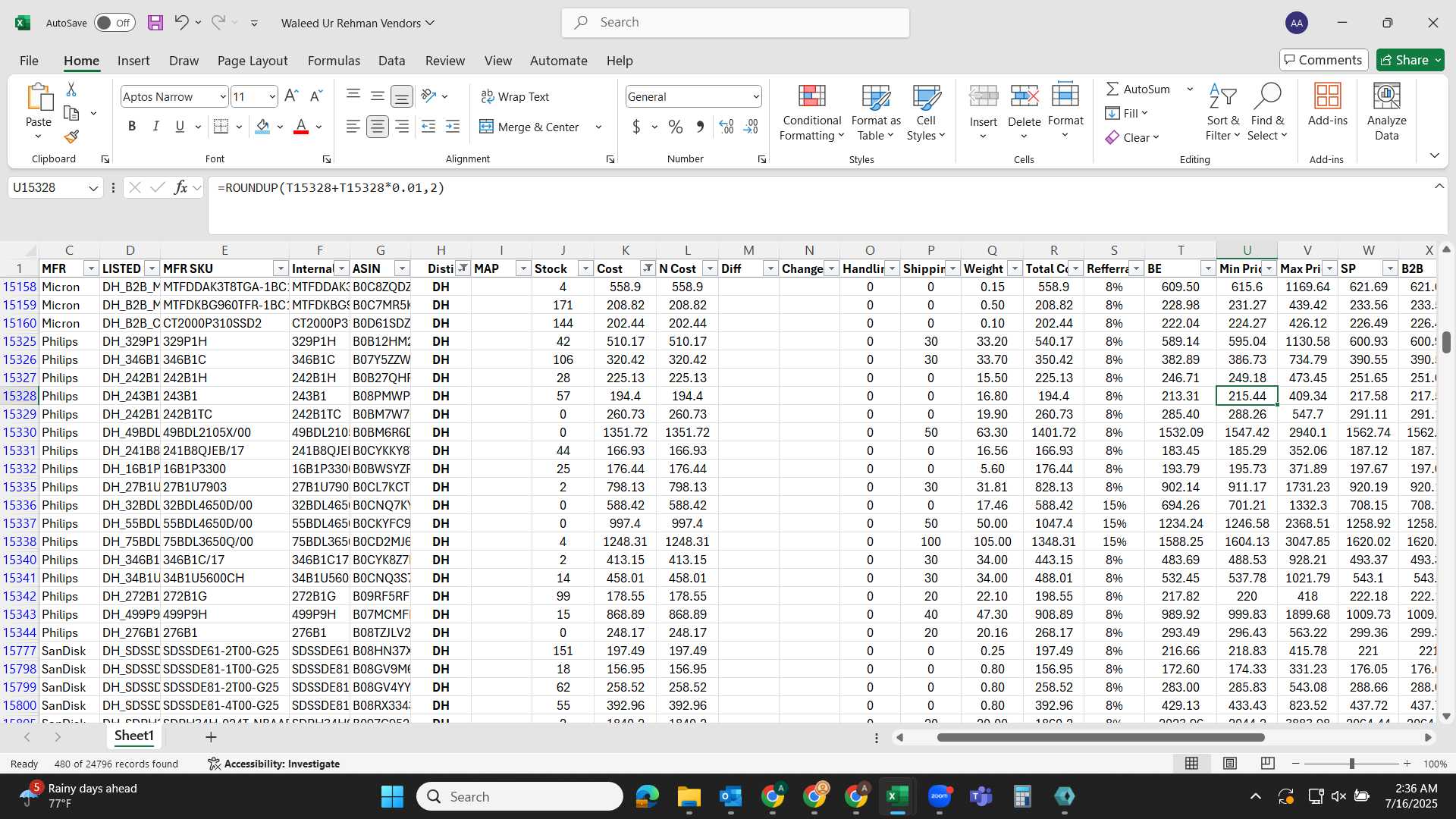Viewport: 1456px width, 819px height.
Task: Toggle Bold formatting
Action: point(132,127)
